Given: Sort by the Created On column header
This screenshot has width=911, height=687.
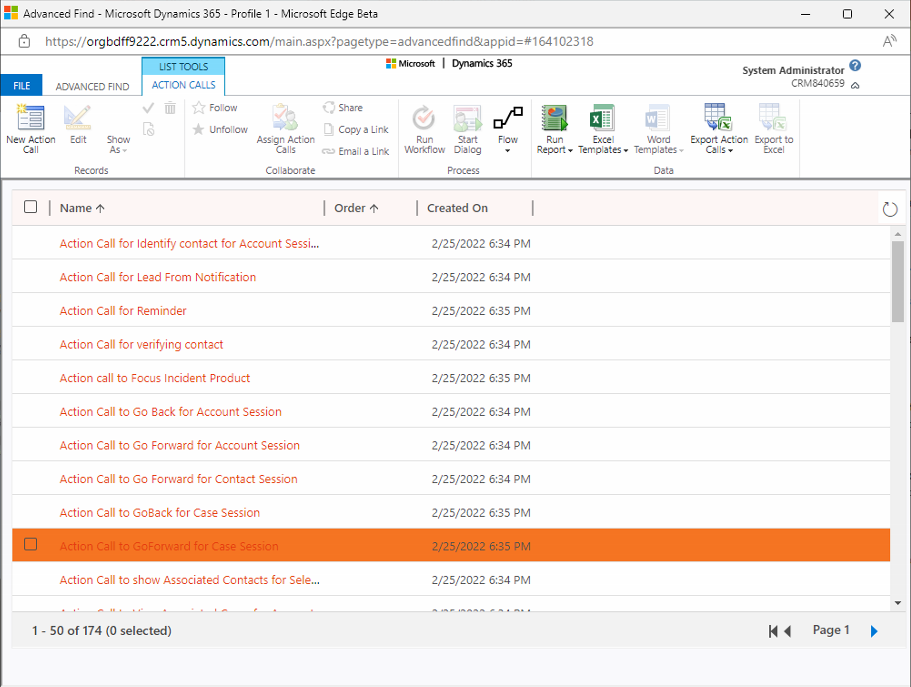Looking at the screenshot, I should click(x=457, y=208).
